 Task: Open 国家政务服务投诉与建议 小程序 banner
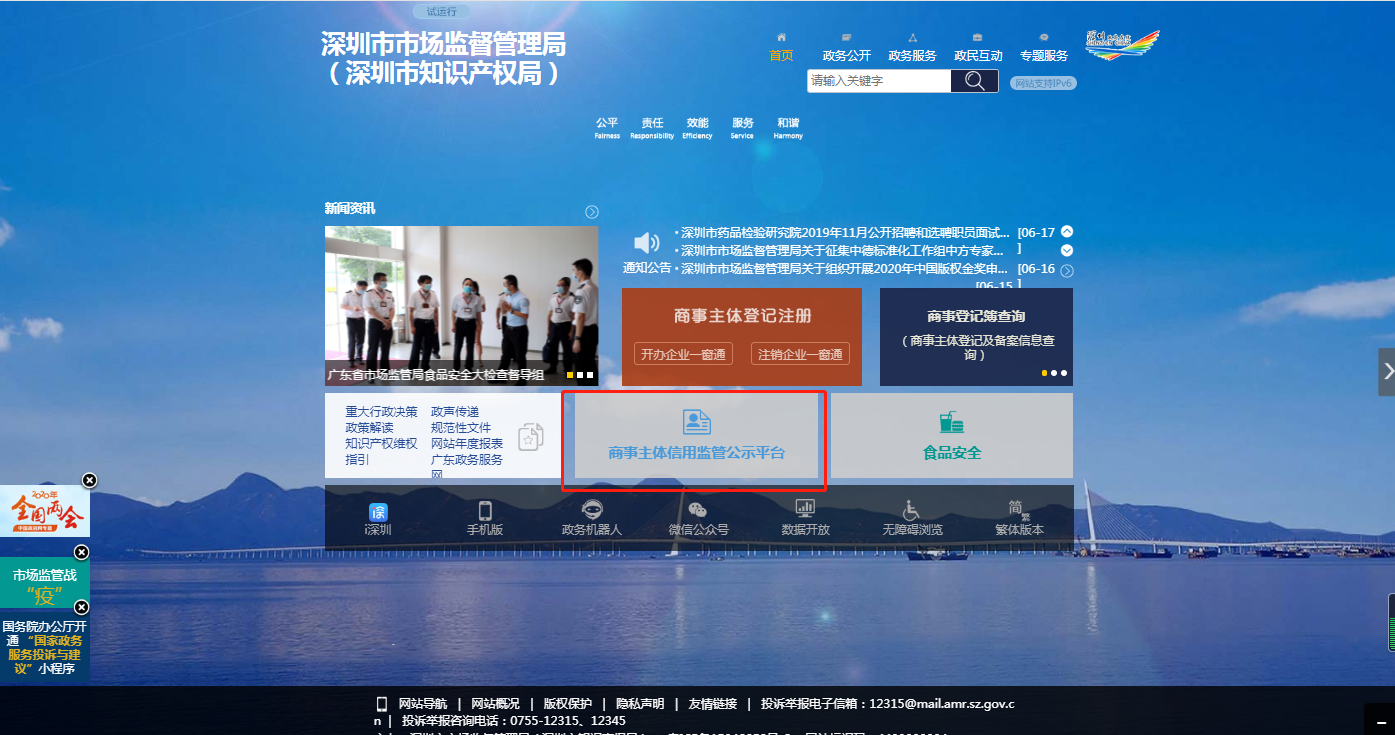[x=45, y=647]
